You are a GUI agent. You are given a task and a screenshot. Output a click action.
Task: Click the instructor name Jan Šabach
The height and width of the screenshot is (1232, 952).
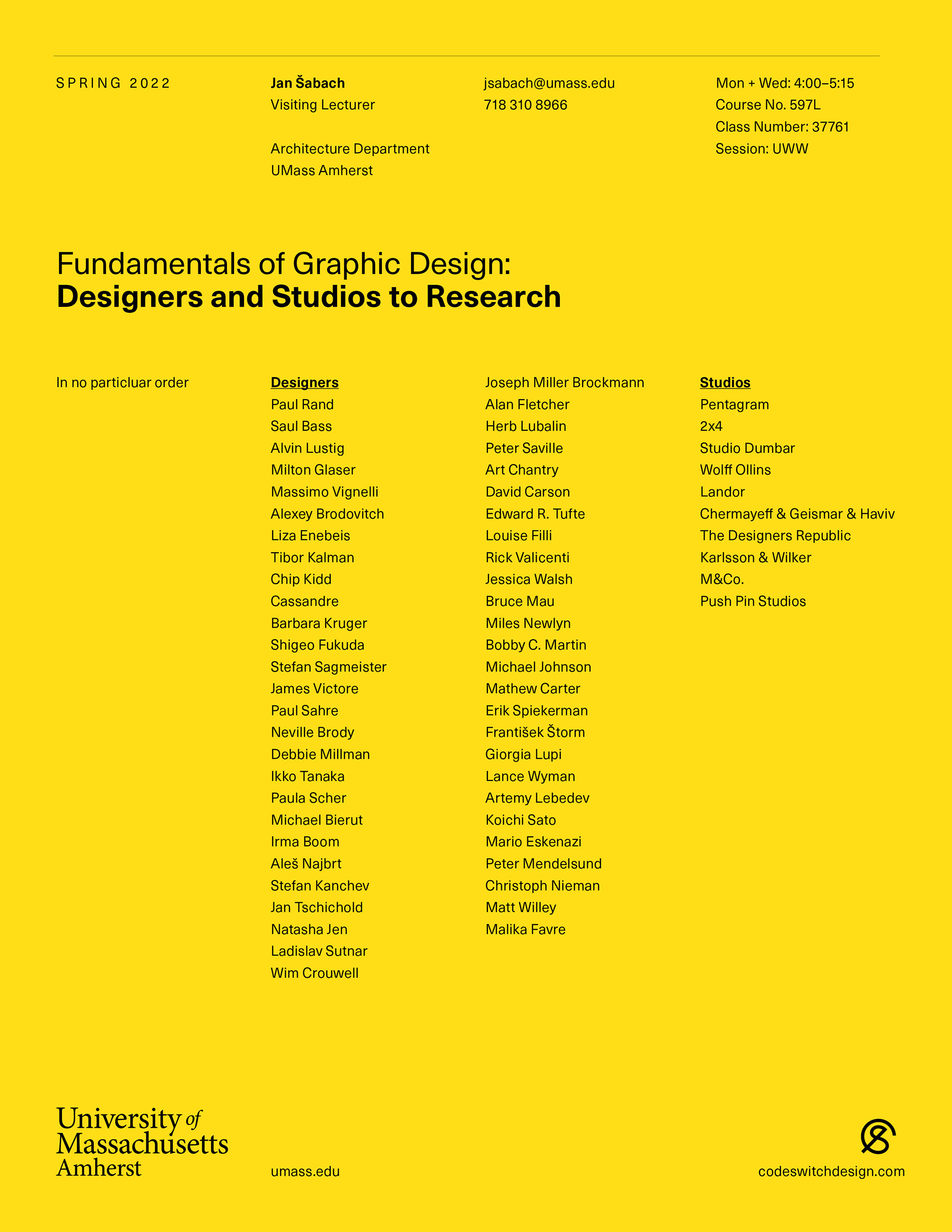pos(307,82)
